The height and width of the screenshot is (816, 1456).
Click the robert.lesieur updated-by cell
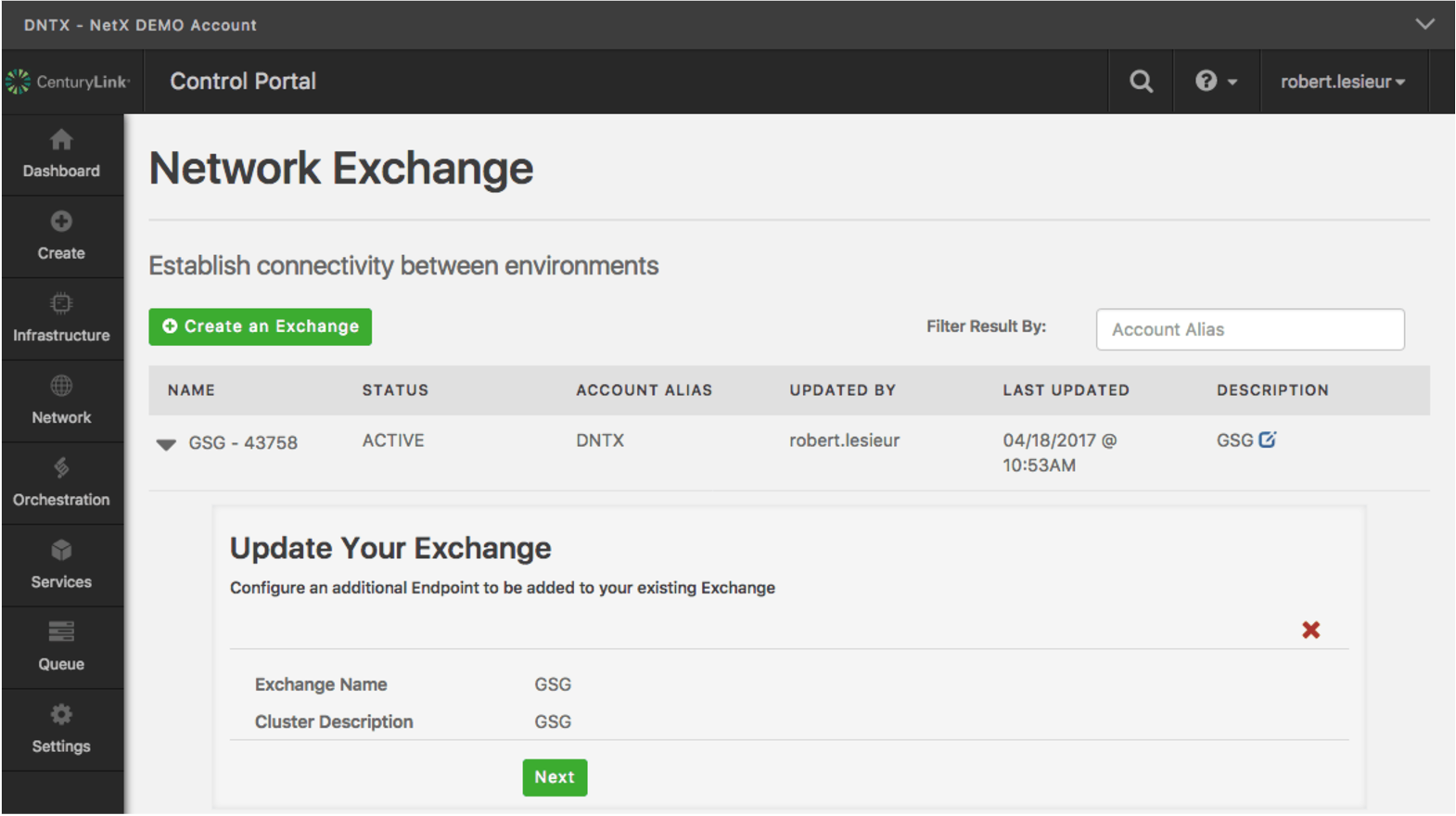click(x=844, y=440)
